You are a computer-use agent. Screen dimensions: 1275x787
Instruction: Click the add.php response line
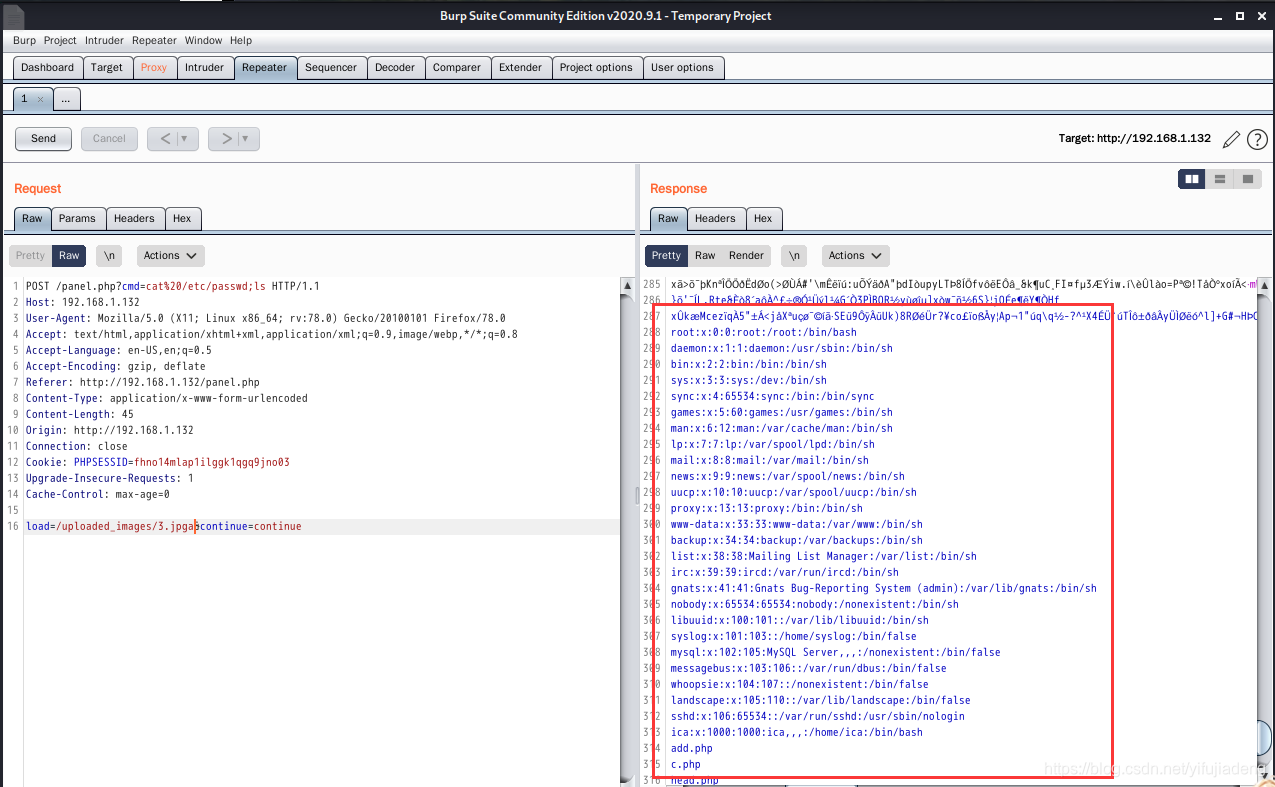[x=692, y=748]
